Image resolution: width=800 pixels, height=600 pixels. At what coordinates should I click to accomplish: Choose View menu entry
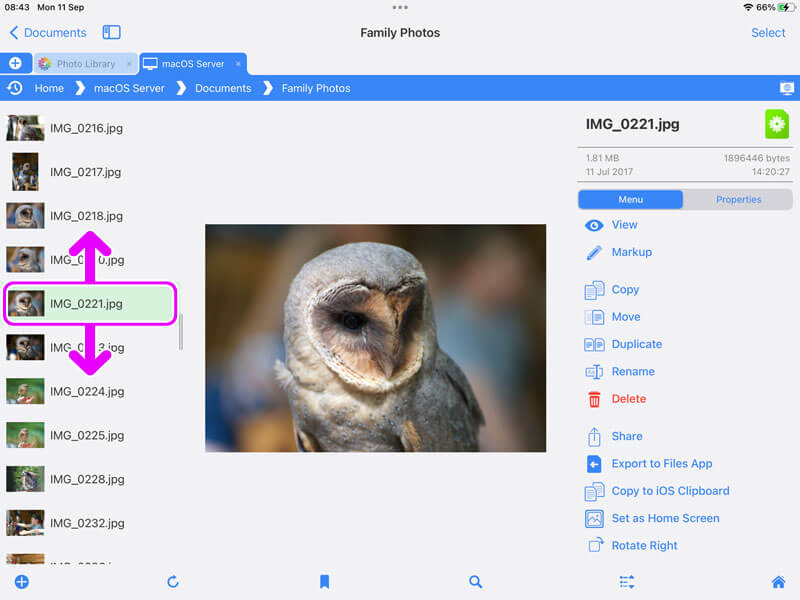pos(624,225)
